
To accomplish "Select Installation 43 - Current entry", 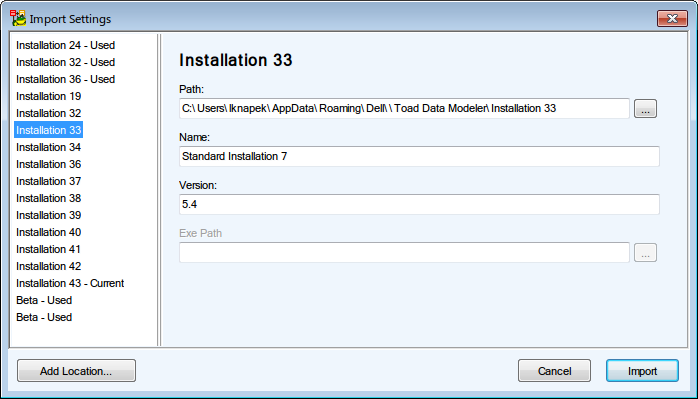I will (x=70, y=283).
